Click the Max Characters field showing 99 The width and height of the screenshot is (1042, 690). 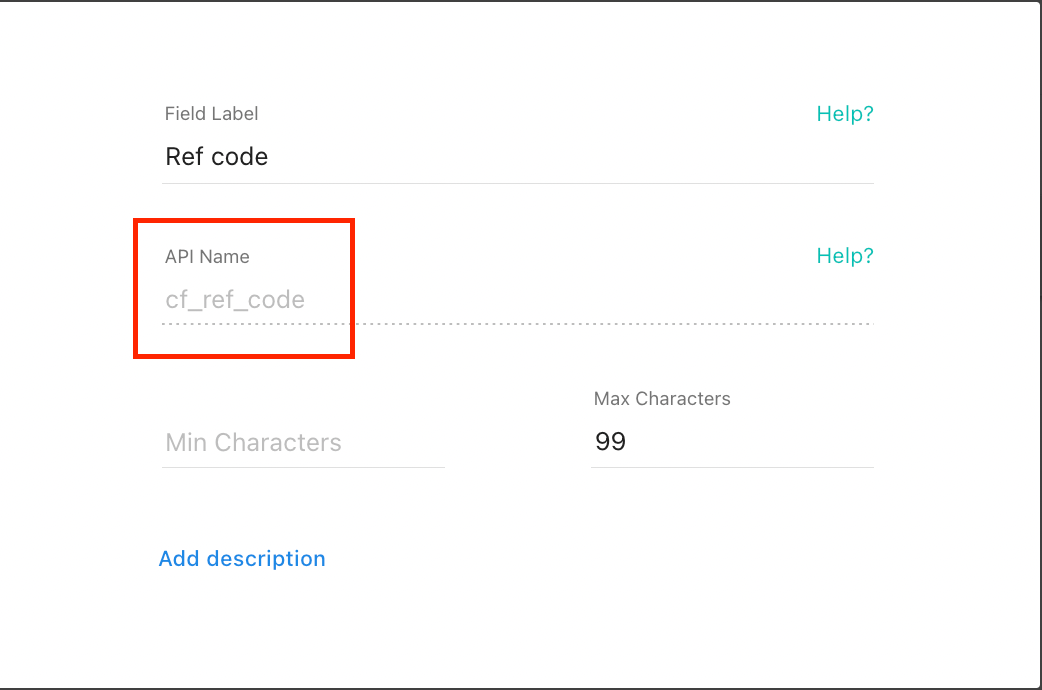(732, 442)
